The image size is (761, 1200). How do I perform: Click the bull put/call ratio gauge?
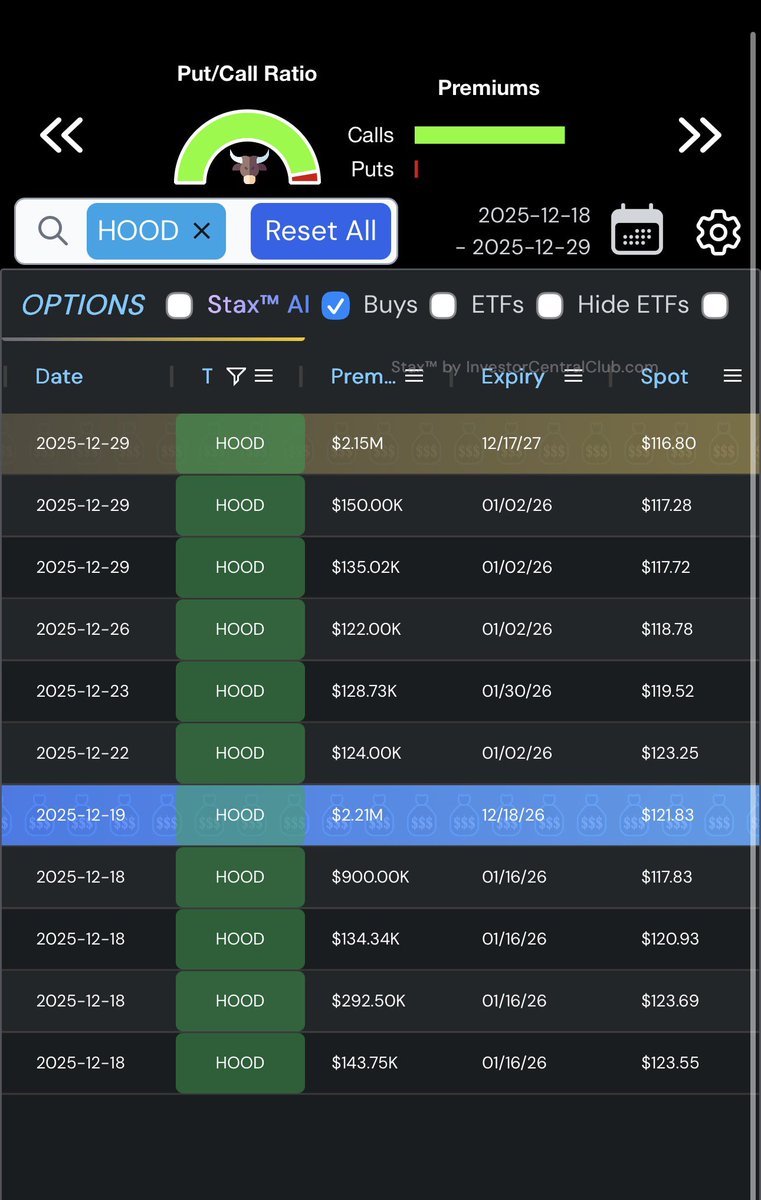(x=247, y=147)
